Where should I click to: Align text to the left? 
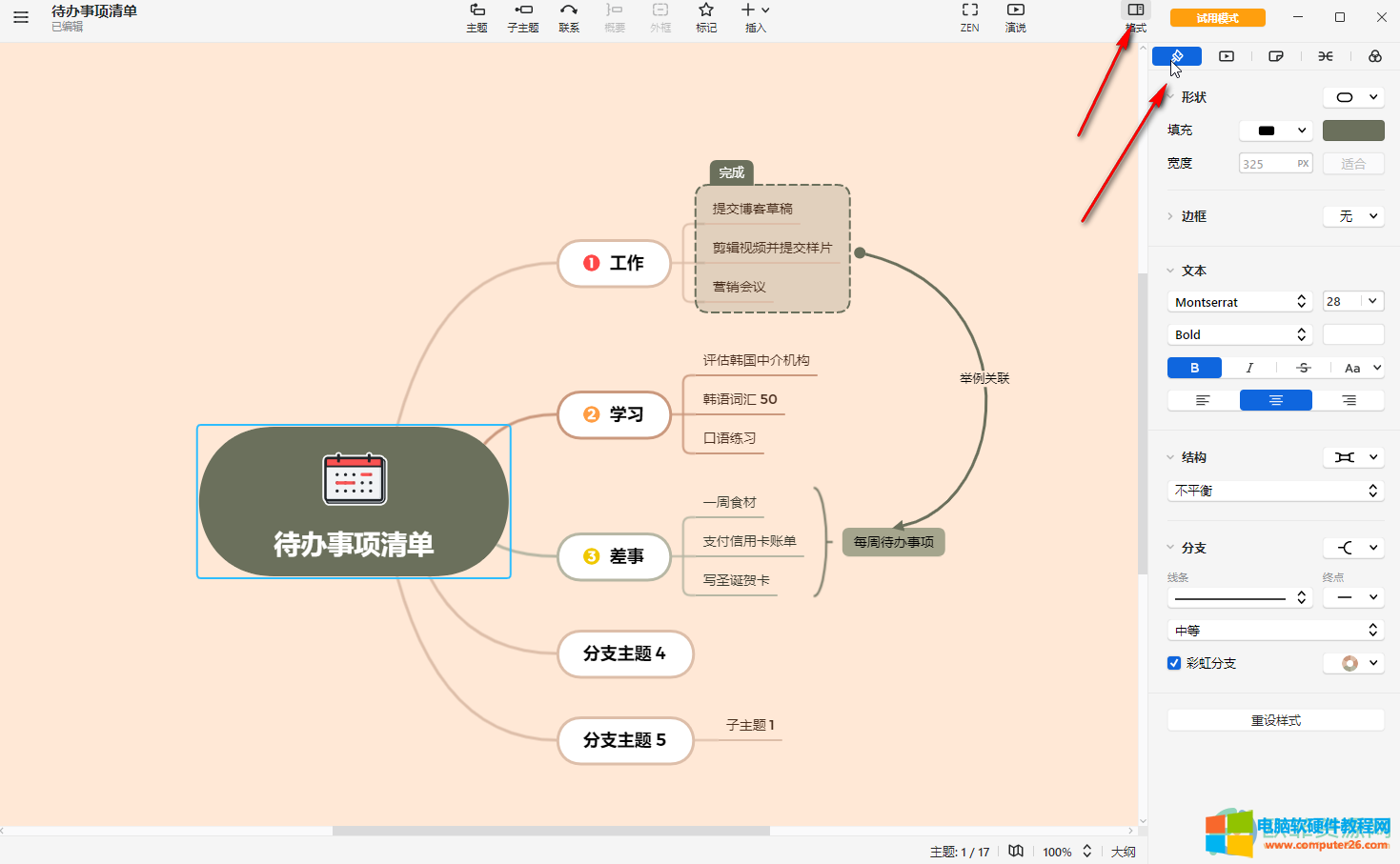tap(1203, 400)
